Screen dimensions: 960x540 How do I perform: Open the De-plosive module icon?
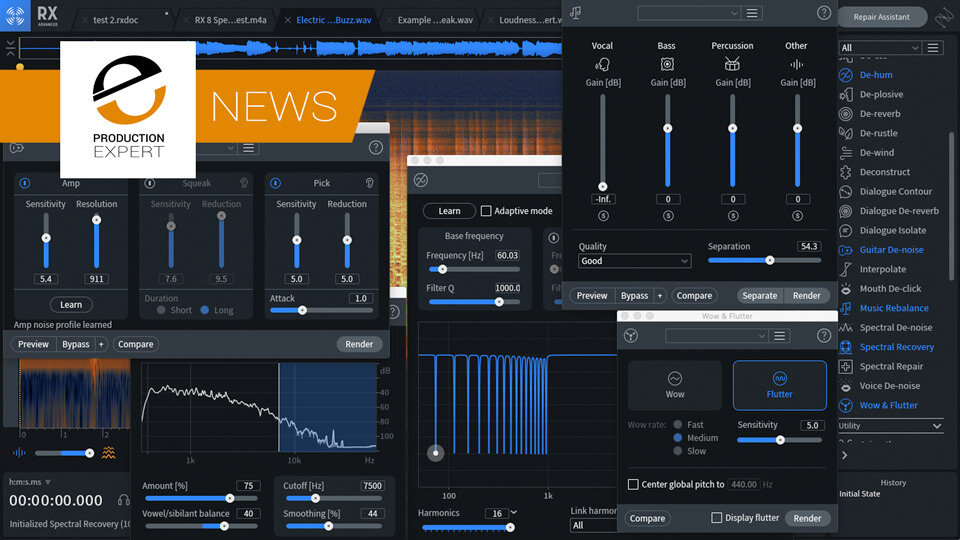click(846, 94)
